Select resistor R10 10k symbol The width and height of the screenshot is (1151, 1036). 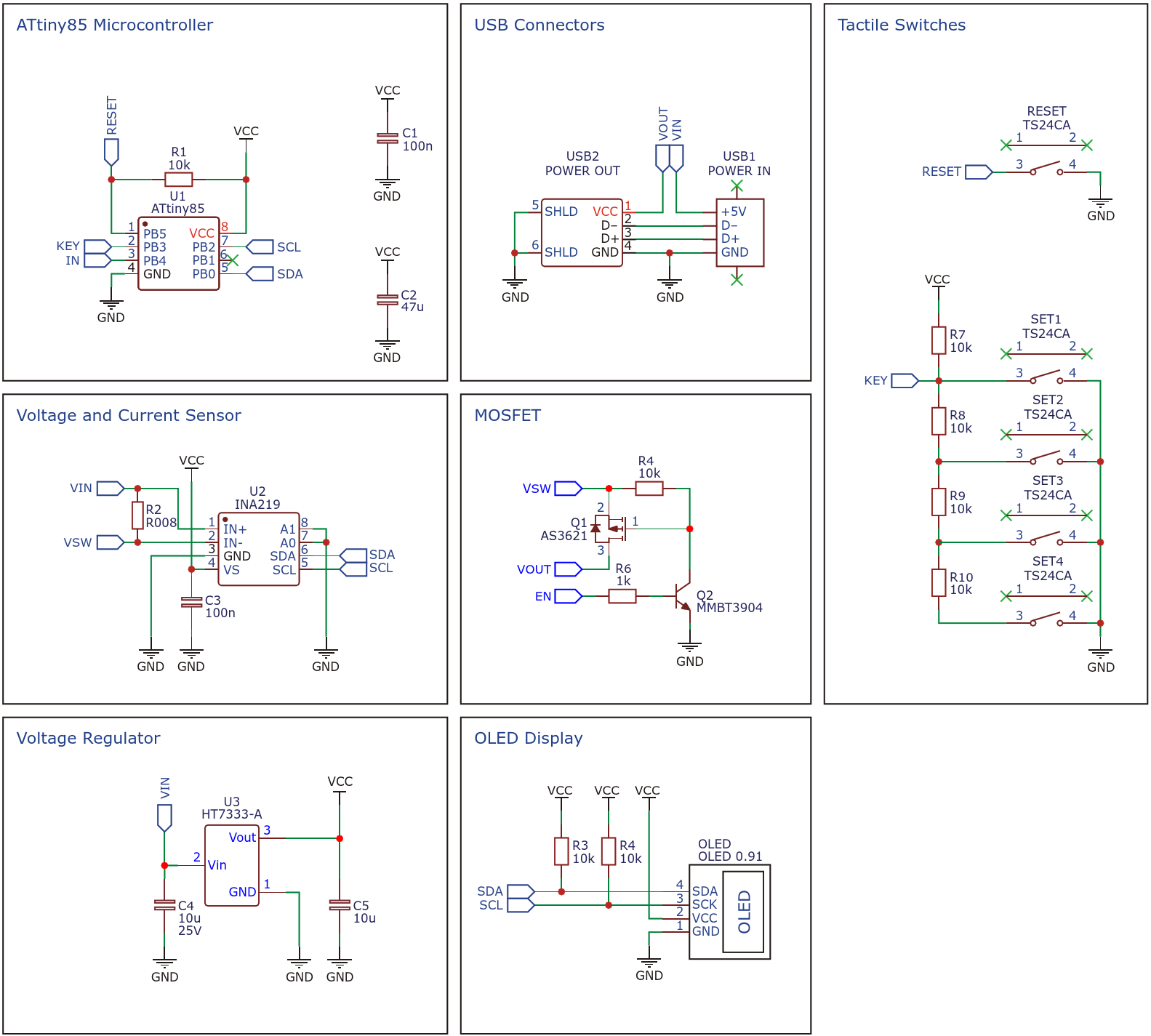click(x=939, y=582)
